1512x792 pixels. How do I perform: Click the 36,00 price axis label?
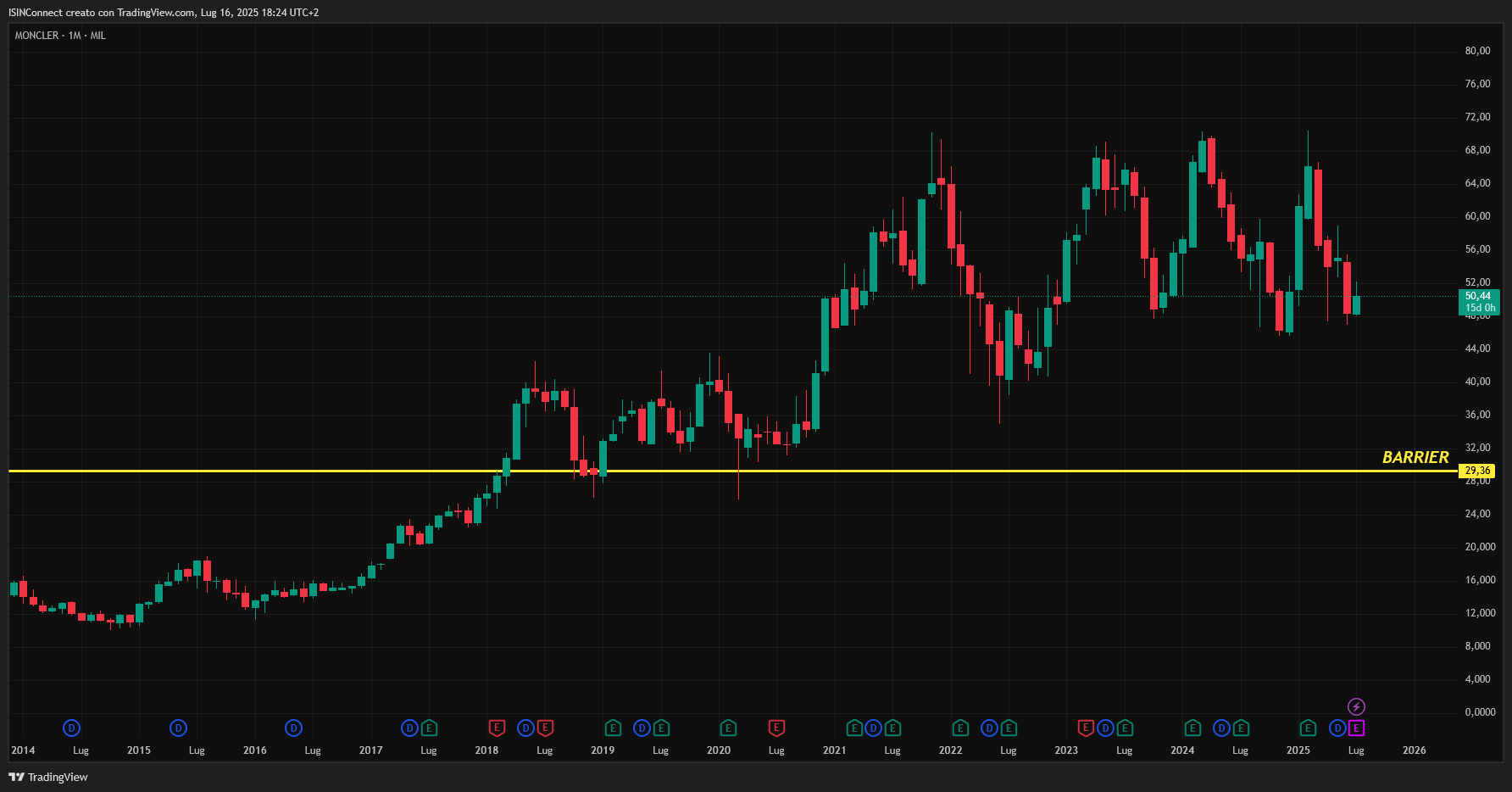1477,415
